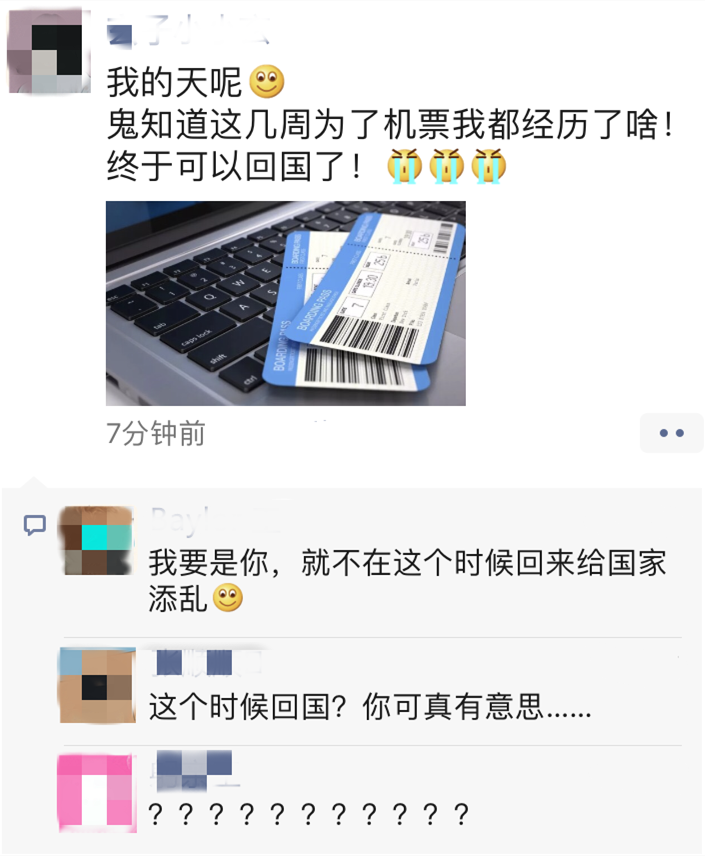Tap the 7分钟前 timestamp
This screenshot has height=856, width=705.
pyautogui.click(x=156, y=433)
